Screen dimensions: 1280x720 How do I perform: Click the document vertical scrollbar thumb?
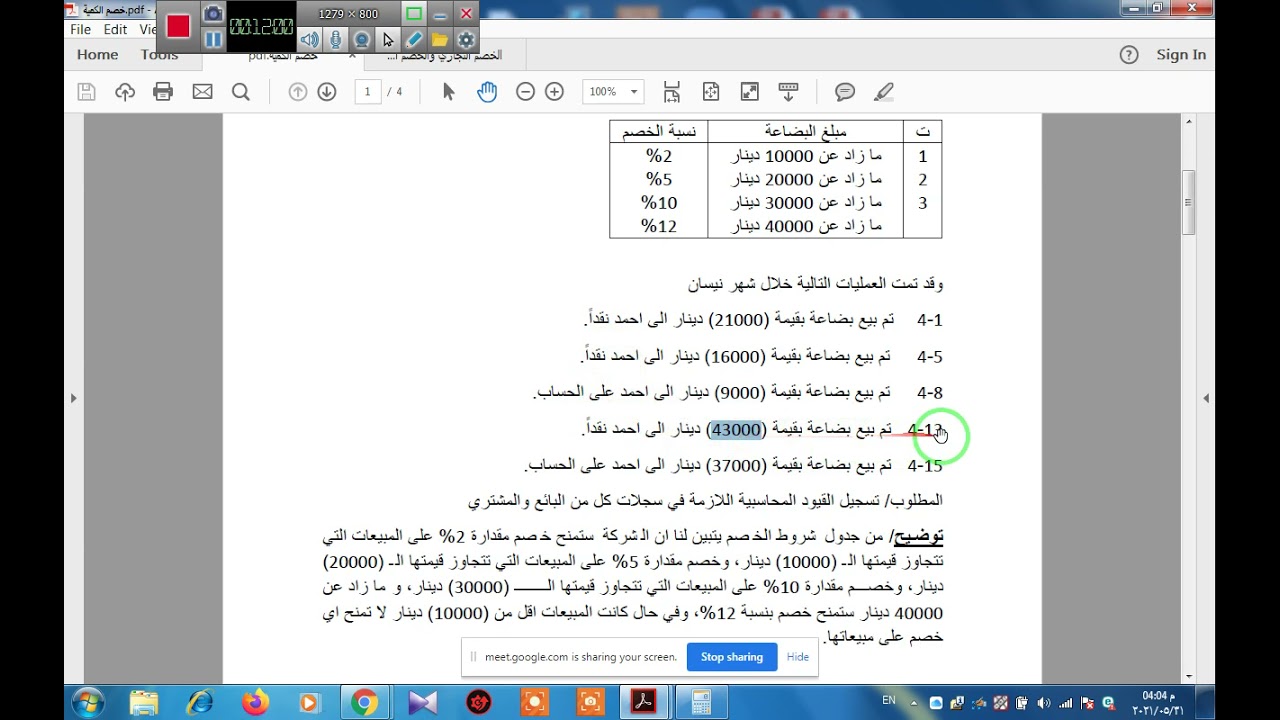tap(1188, 203)
